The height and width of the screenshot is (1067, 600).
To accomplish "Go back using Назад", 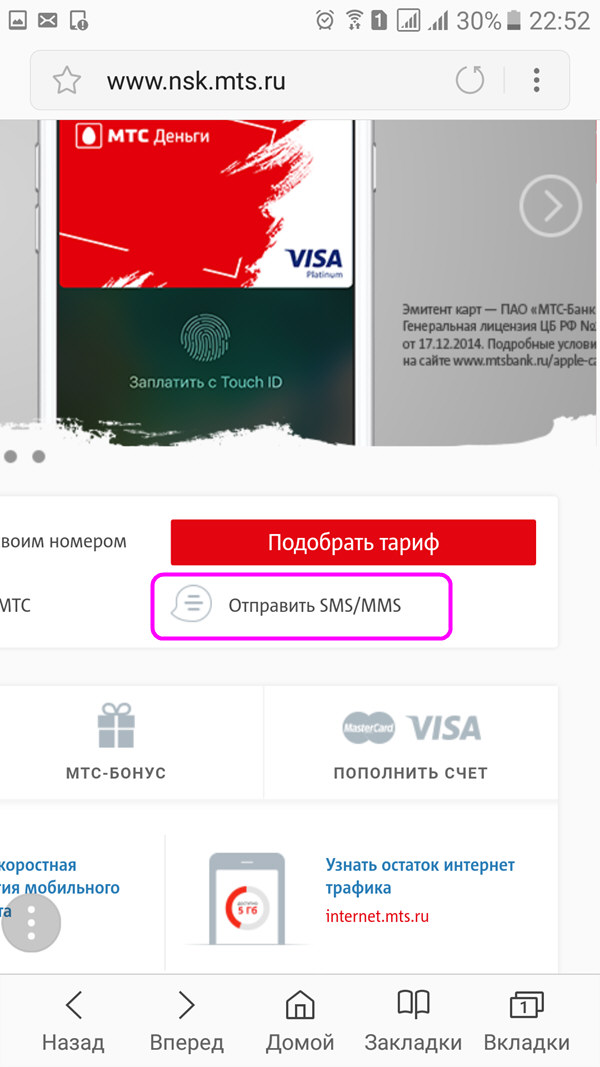I will pyautogui.click(x=73, y=1021).
